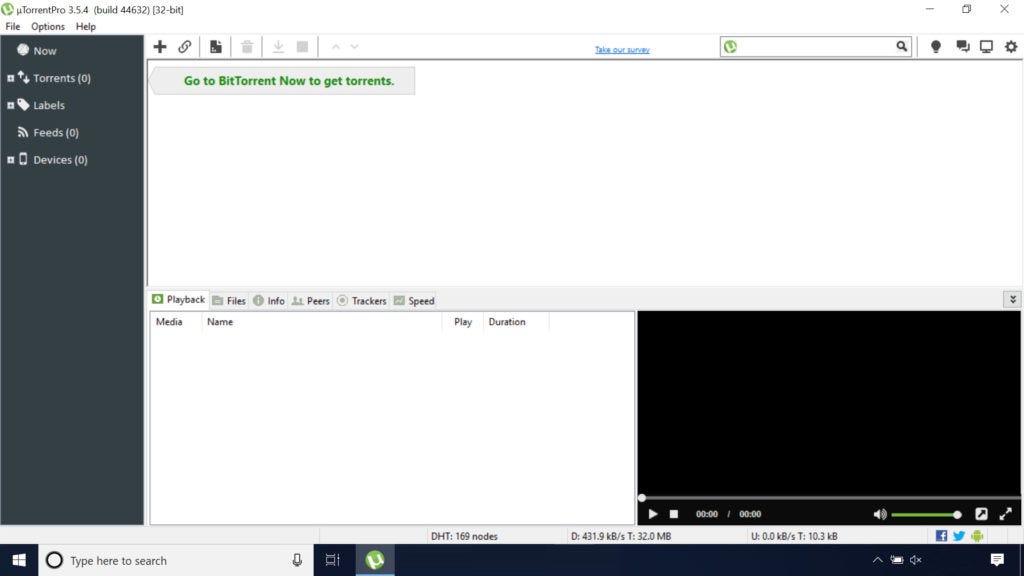Select Feeds (0) in sidebar

[x=56, y=133]
